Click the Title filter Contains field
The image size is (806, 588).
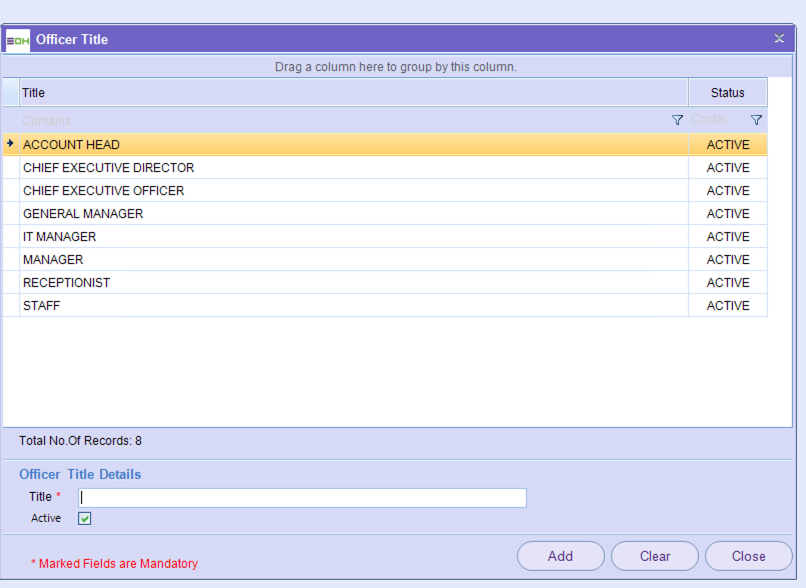point(340,120)
